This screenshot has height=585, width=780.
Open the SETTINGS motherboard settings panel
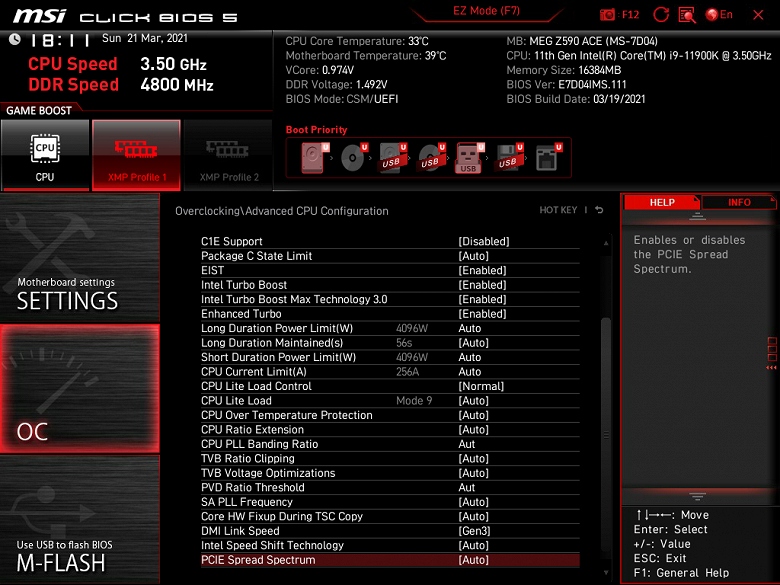[80, 258]
